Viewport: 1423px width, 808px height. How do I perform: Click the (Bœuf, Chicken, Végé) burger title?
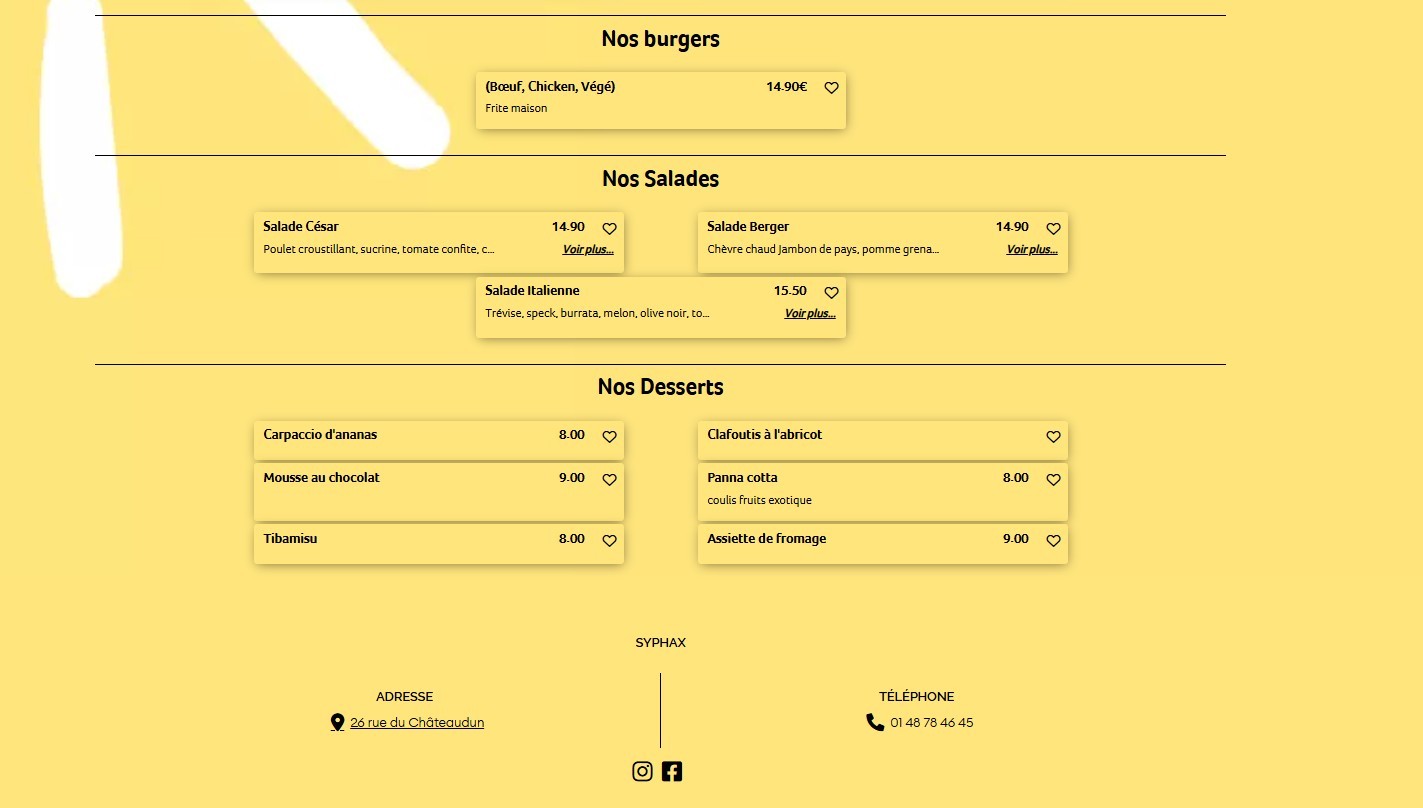tap(550, 87)
